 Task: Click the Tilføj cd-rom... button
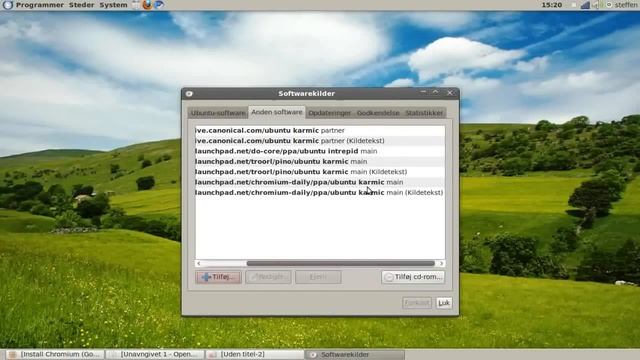[413, 277]
